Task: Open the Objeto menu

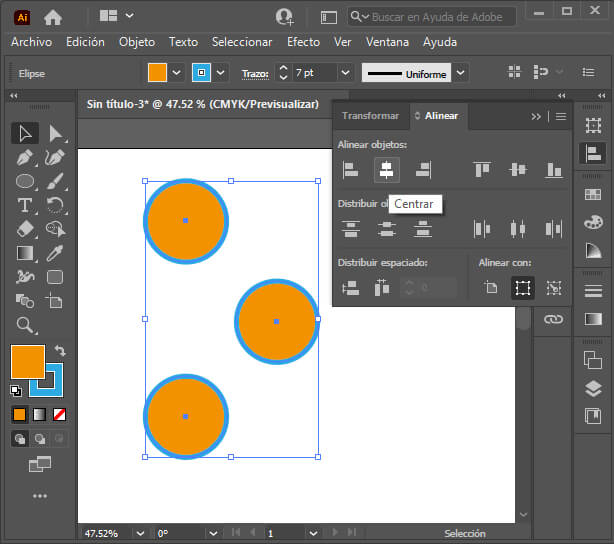Action: (x=137, y=42)
